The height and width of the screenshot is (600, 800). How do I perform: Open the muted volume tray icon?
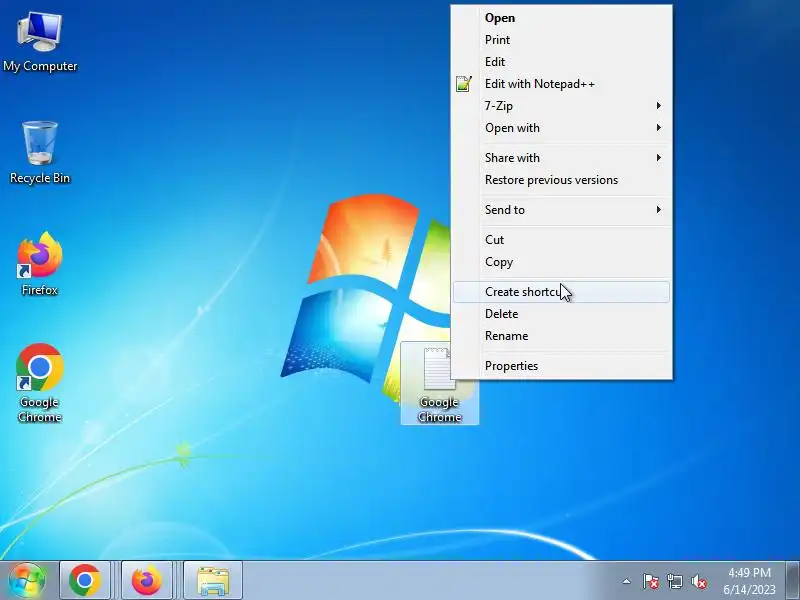699,581
